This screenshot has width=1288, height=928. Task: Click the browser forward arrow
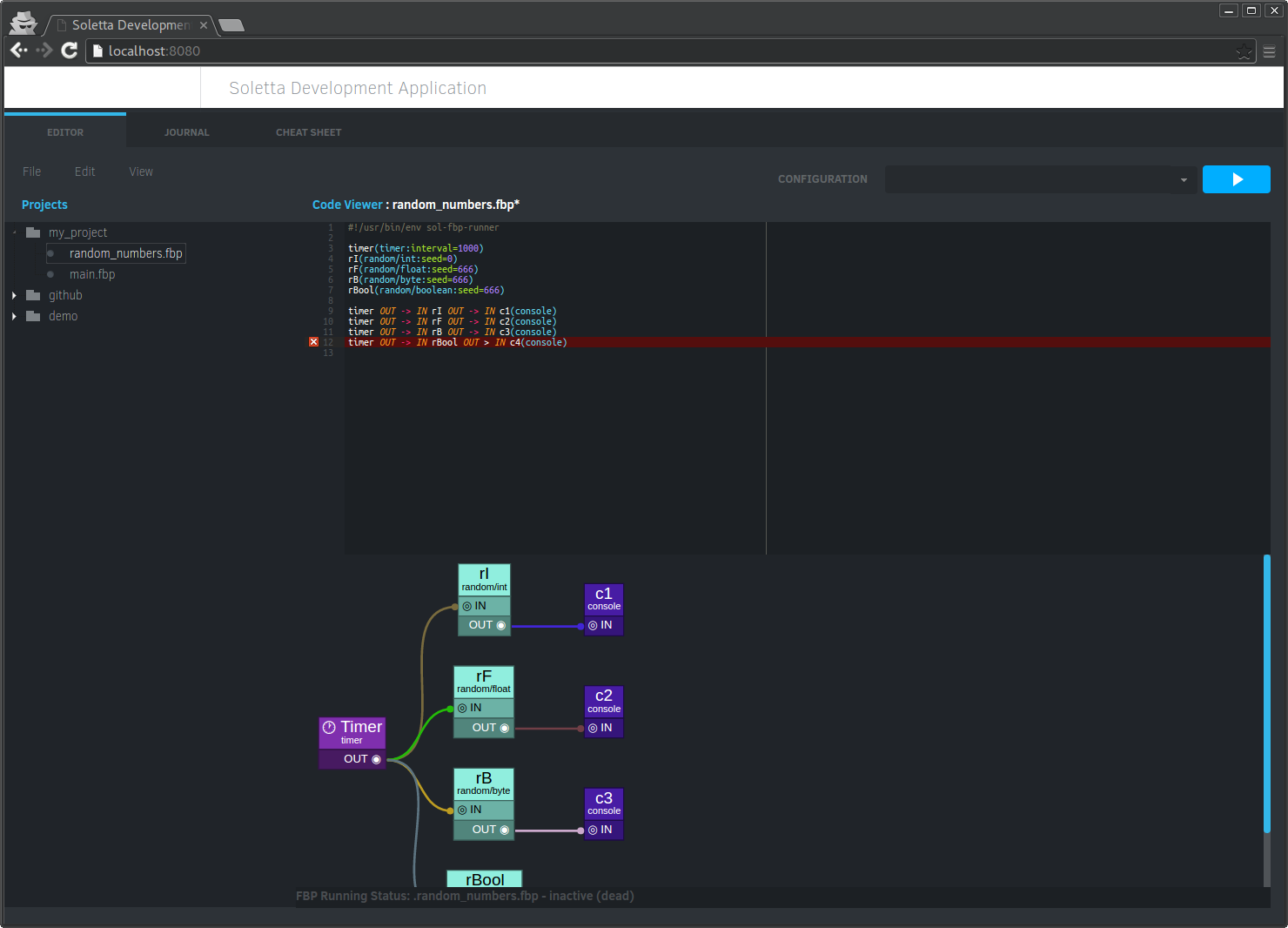[44, 50]
